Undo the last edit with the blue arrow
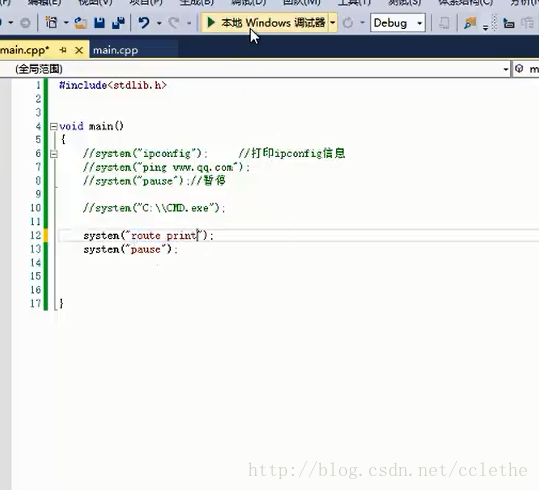This screenshot has height=490, width=539. coord(144,23)
